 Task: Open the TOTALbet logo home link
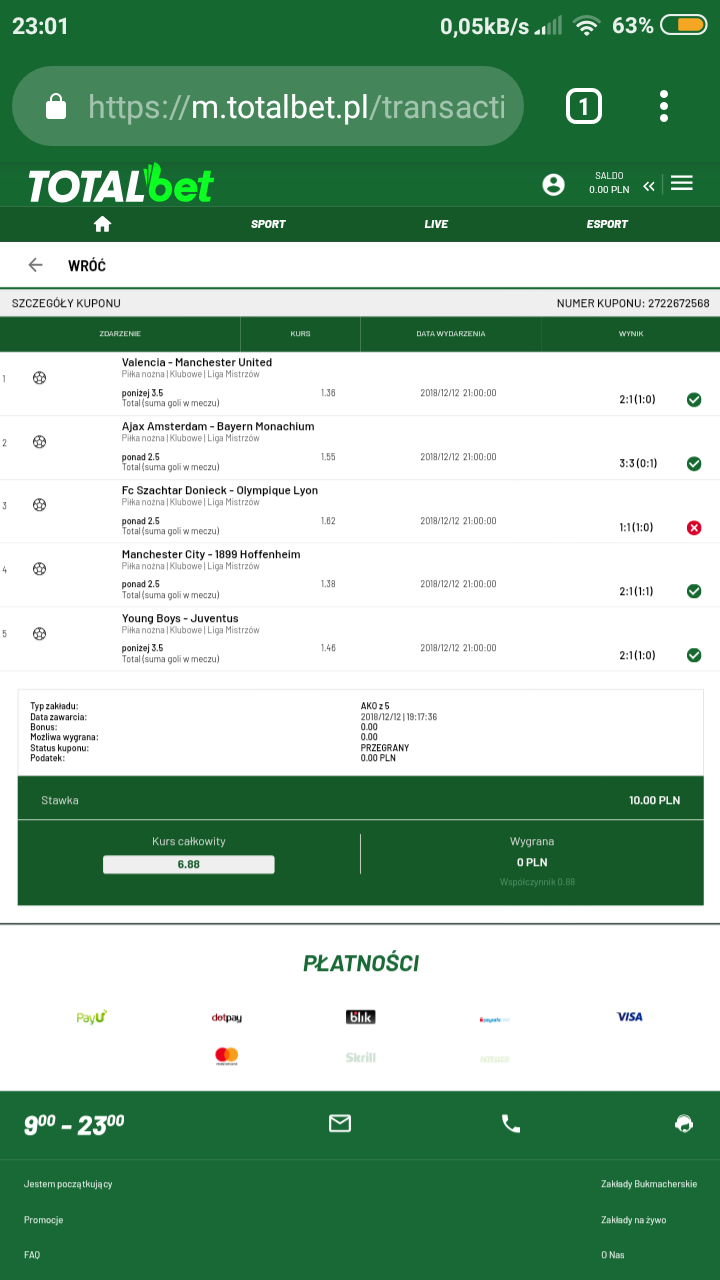click(120, 184)
